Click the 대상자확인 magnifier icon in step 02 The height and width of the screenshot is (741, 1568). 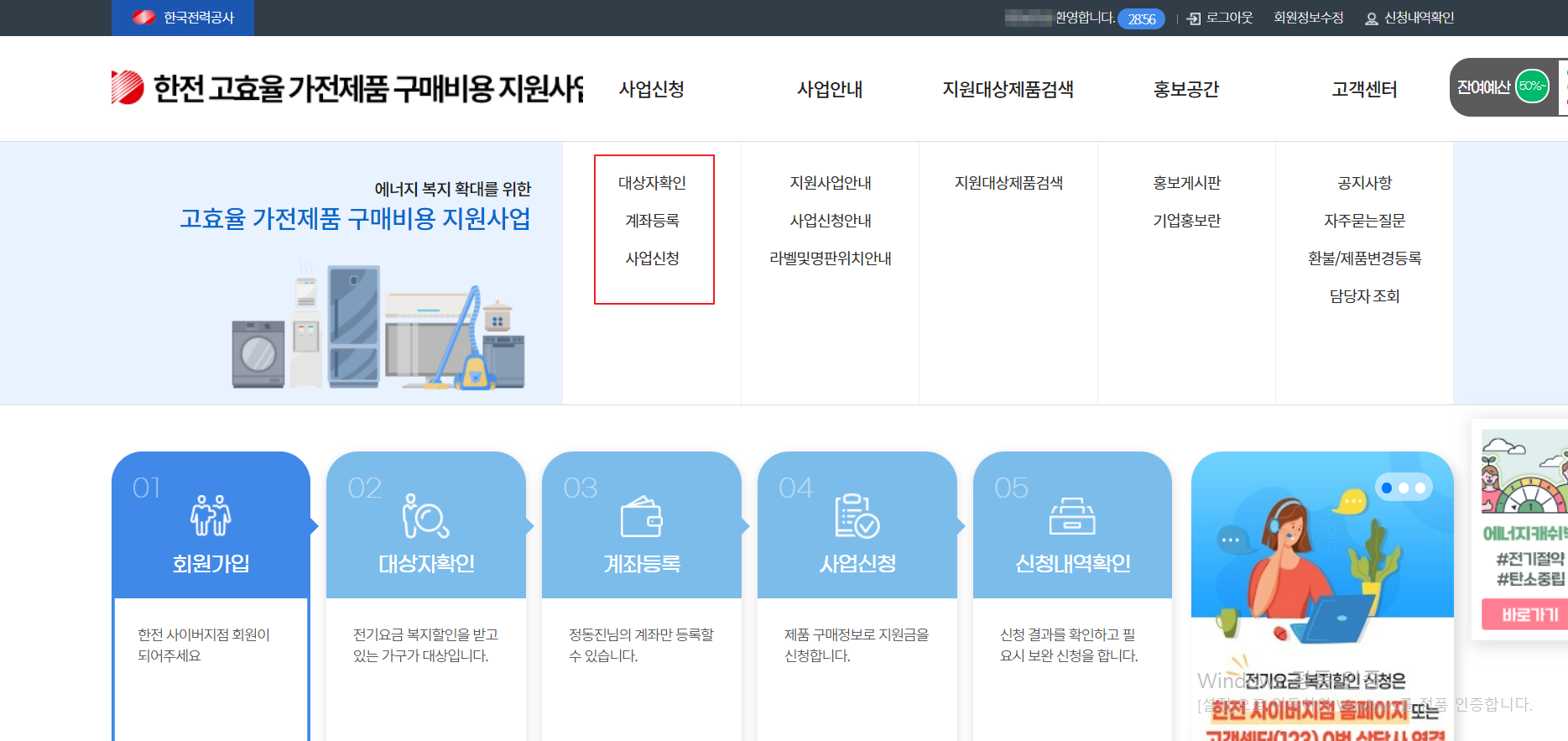pos(425,515)
